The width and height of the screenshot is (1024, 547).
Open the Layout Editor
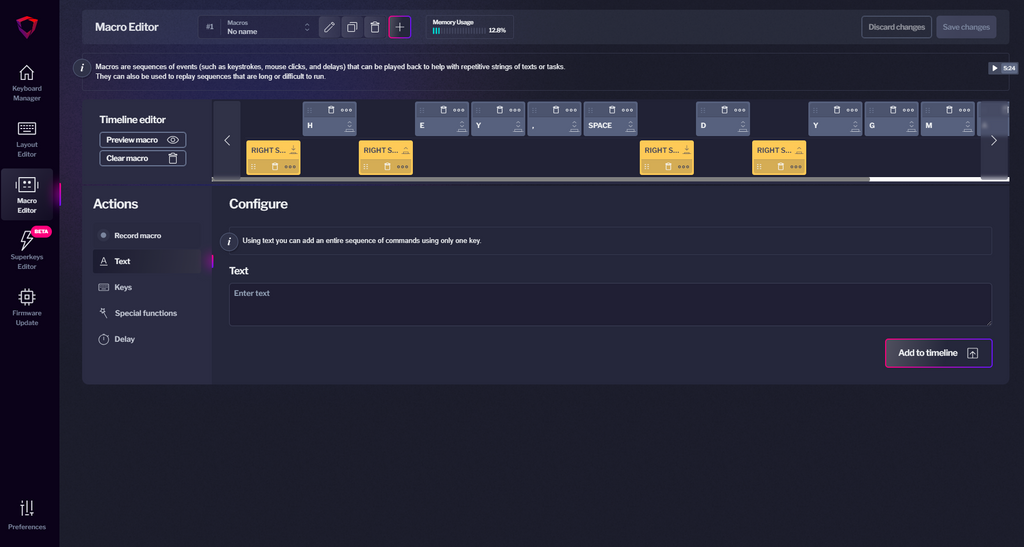coord(27,139)
